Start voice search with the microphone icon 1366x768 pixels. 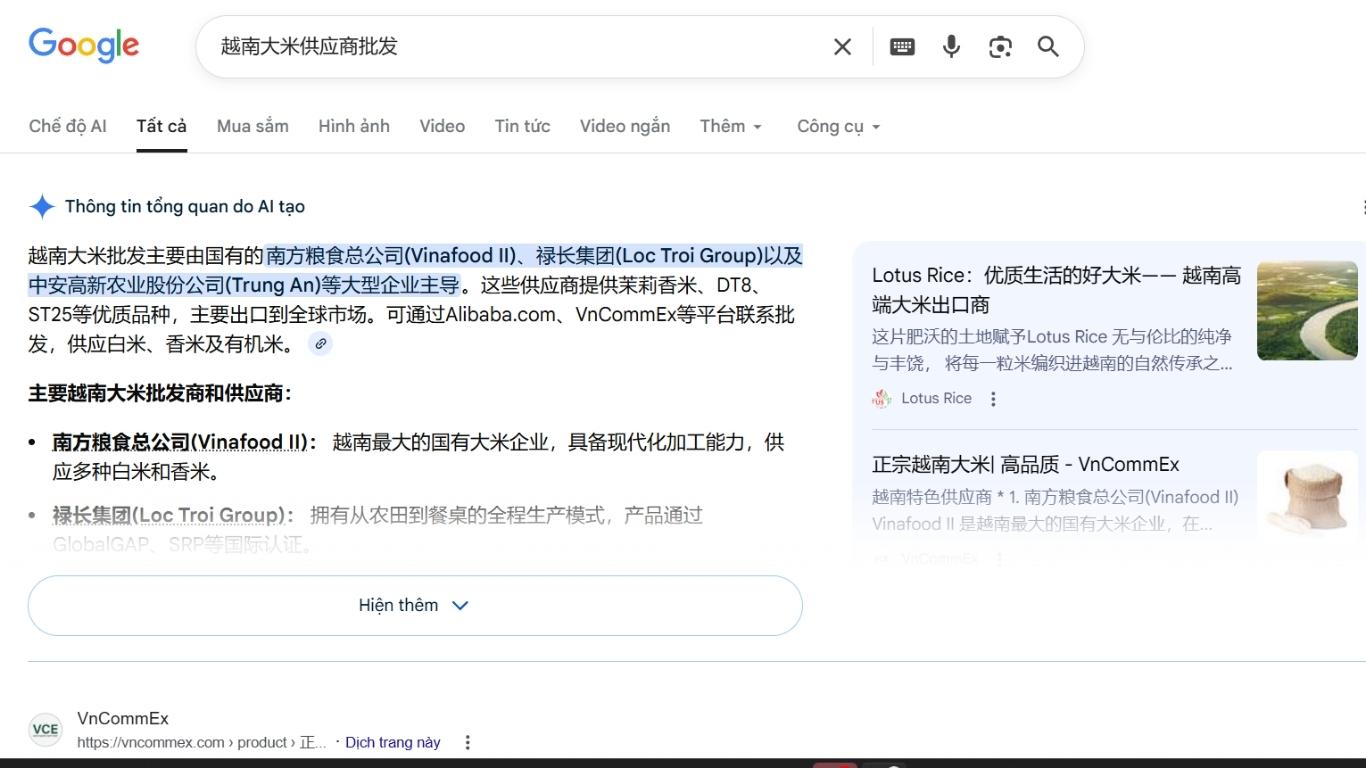(950, 46)
